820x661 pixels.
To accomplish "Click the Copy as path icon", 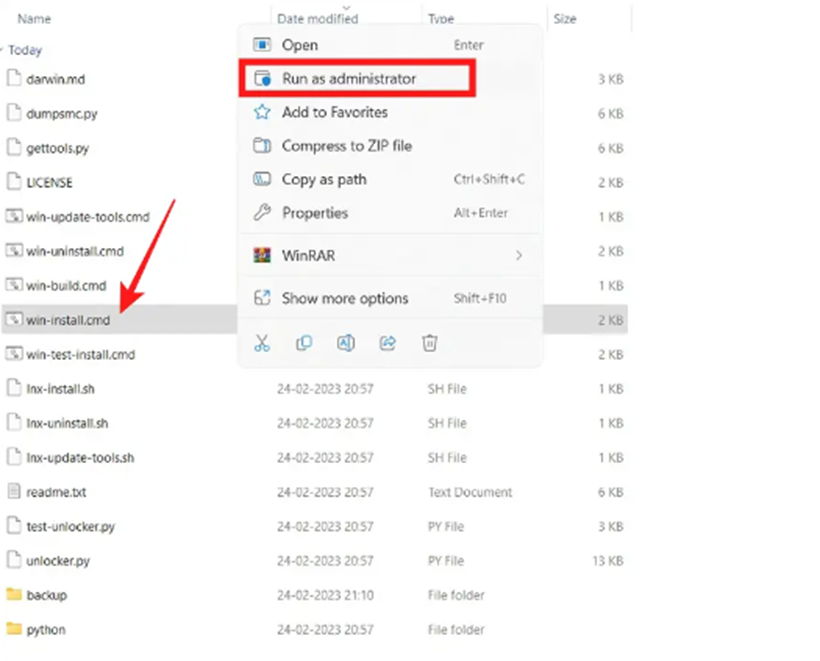I will [x=262, y=179].
